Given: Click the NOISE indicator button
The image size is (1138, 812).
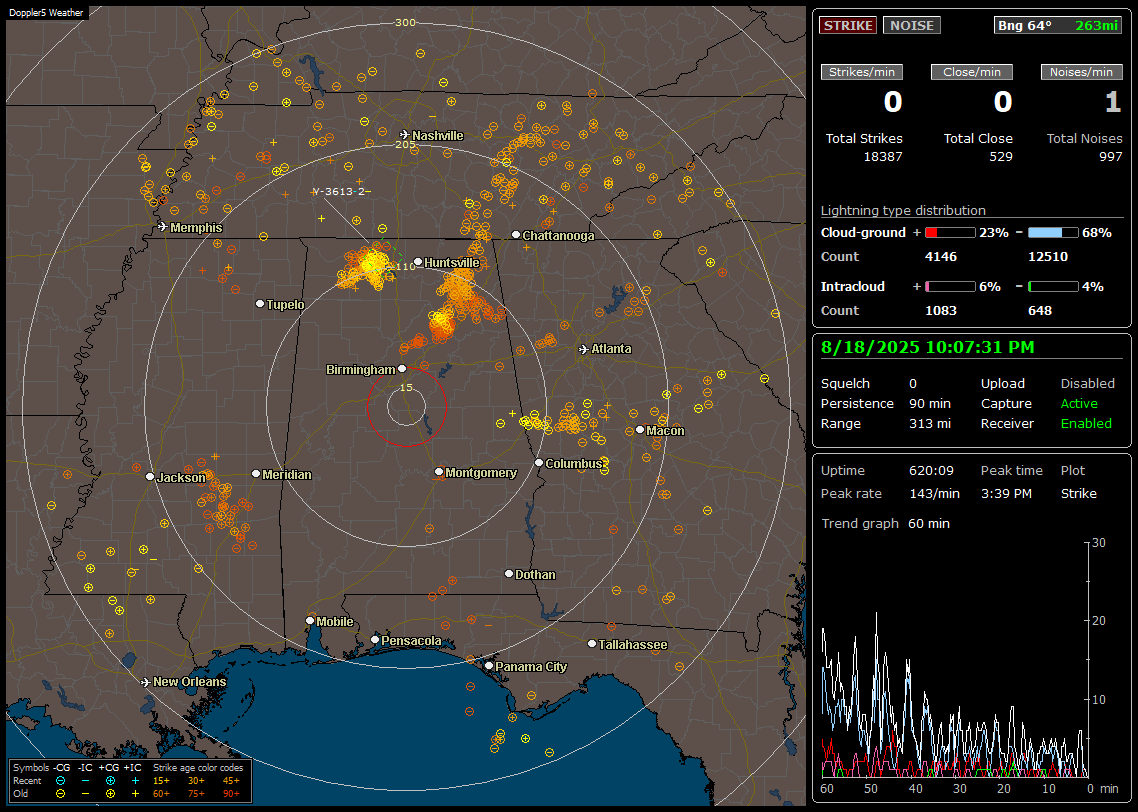Looking at the screenshot, I should click(912, 25).
